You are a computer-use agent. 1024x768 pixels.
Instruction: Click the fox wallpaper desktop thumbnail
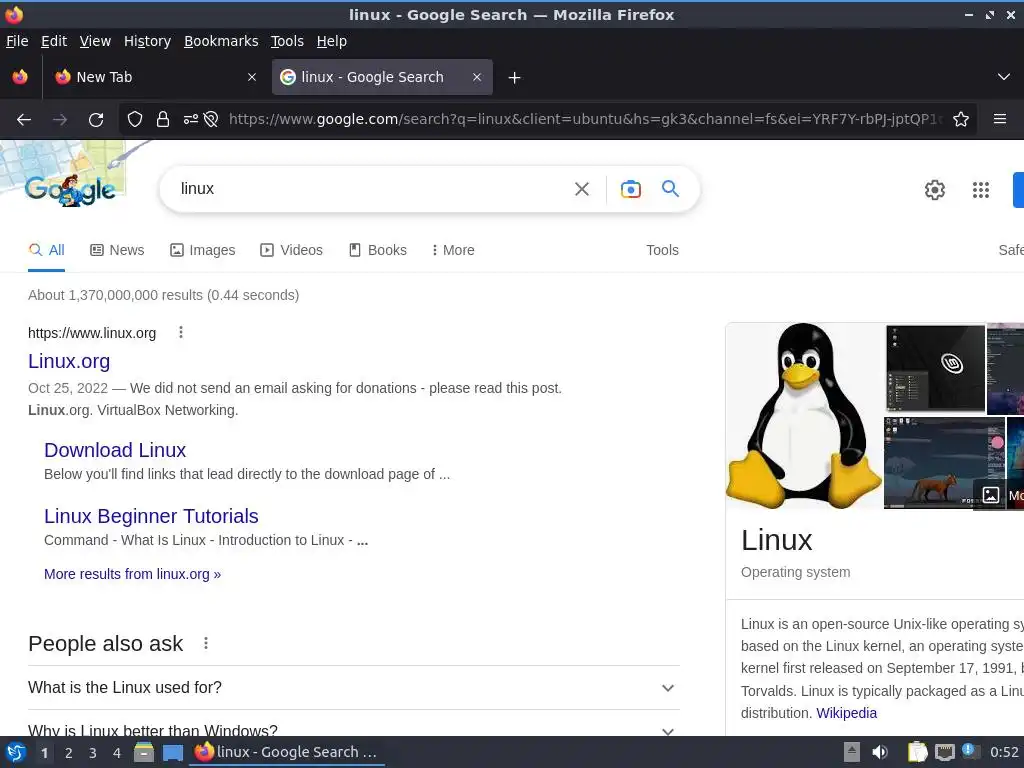944,462
